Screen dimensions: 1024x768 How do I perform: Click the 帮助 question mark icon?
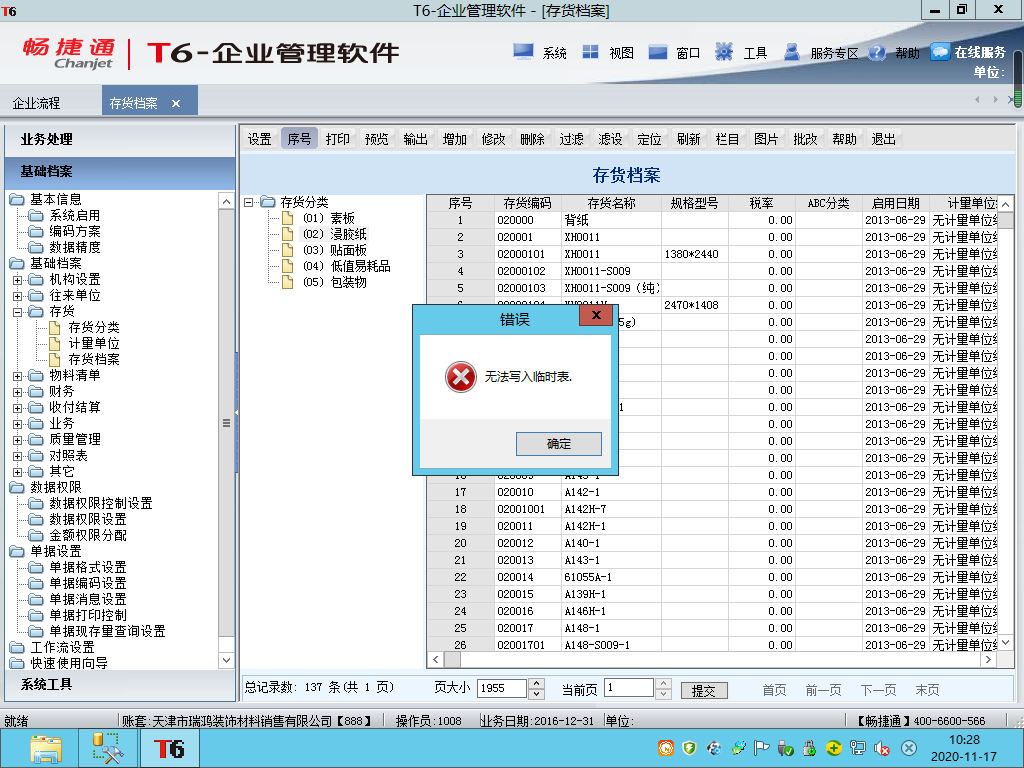876,52
